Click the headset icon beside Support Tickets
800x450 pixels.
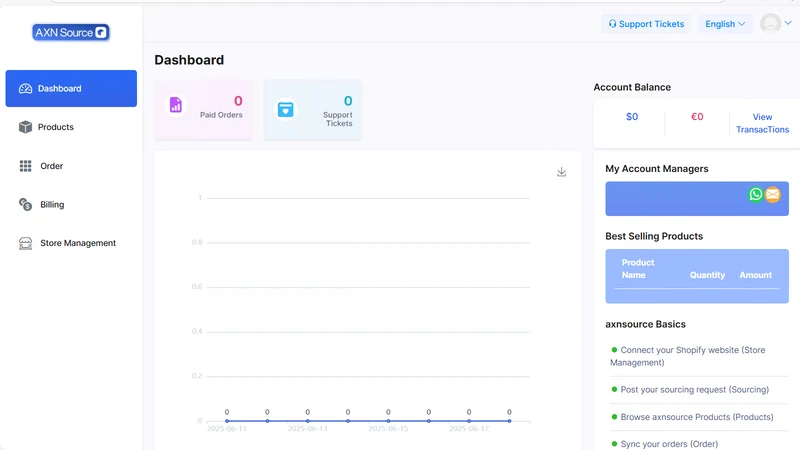pyautogui.click(x=612, y=24)
